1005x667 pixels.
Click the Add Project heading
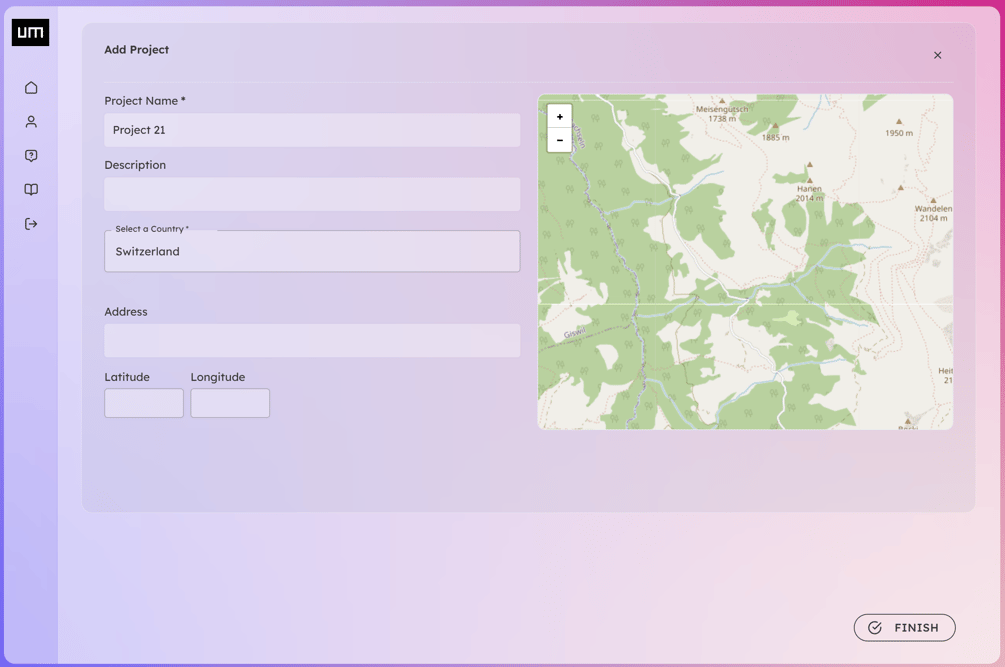[x=137, y=49]
